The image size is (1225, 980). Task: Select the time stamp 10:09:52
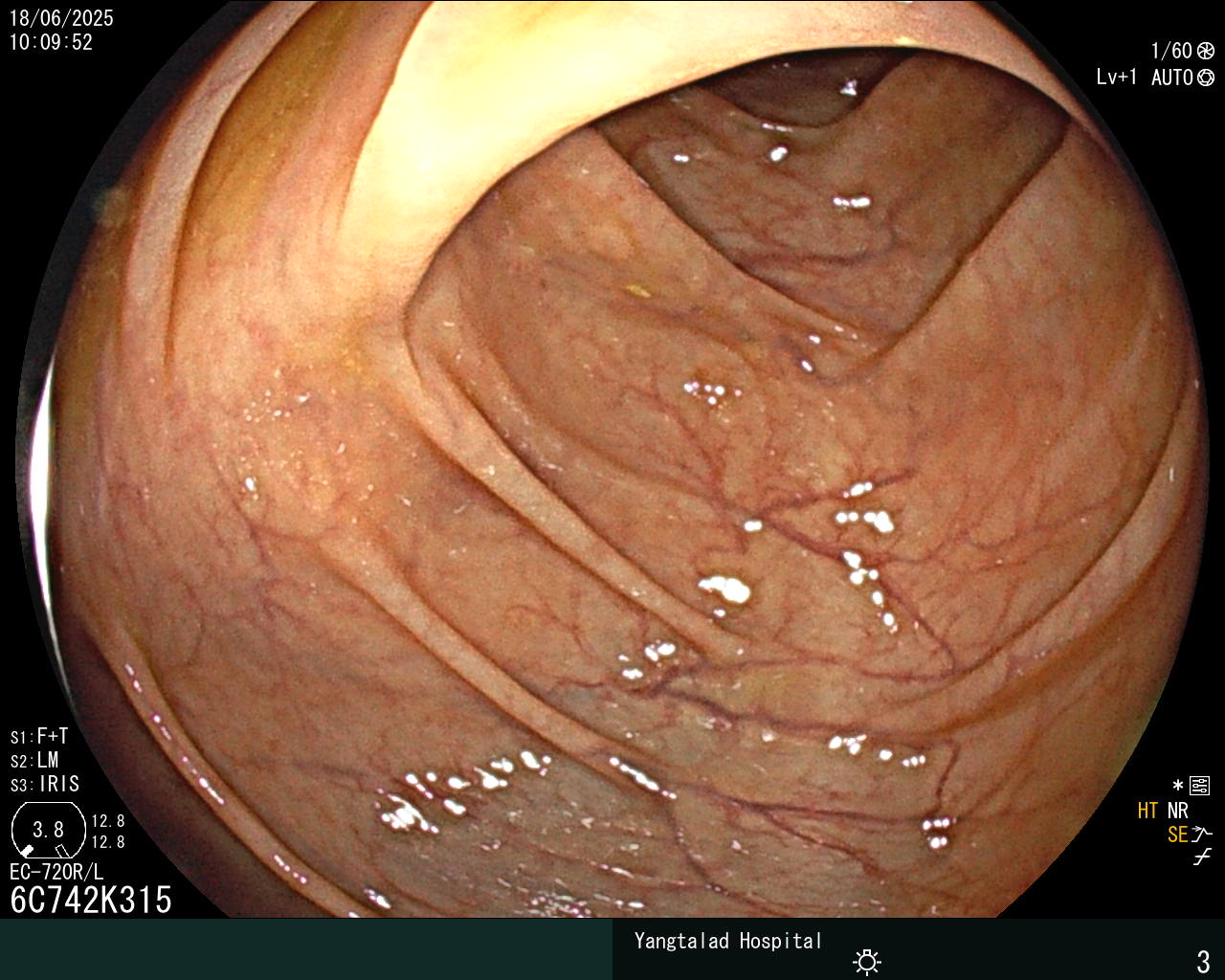click(51, 43)
